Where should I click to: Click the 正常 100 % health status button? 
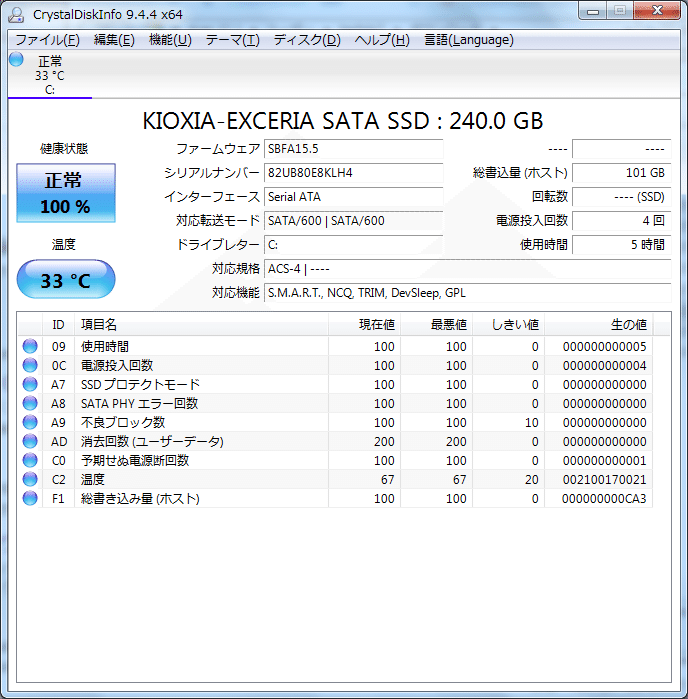coord(66,193)
